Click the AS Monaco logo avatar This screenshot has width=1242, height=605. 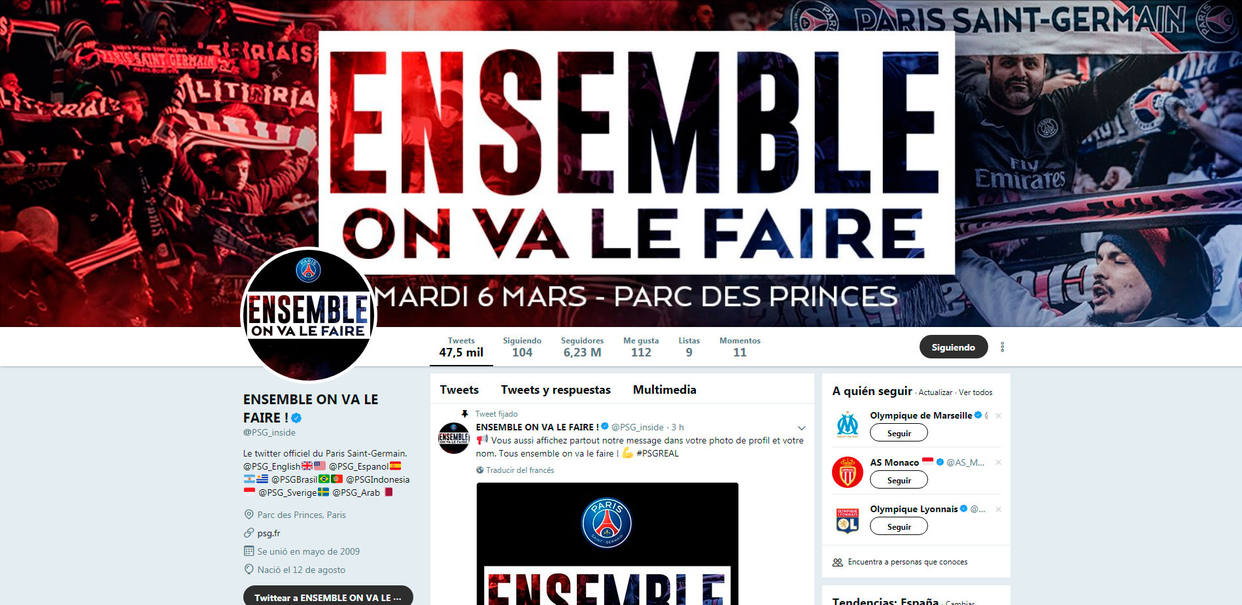coord(847,472)
